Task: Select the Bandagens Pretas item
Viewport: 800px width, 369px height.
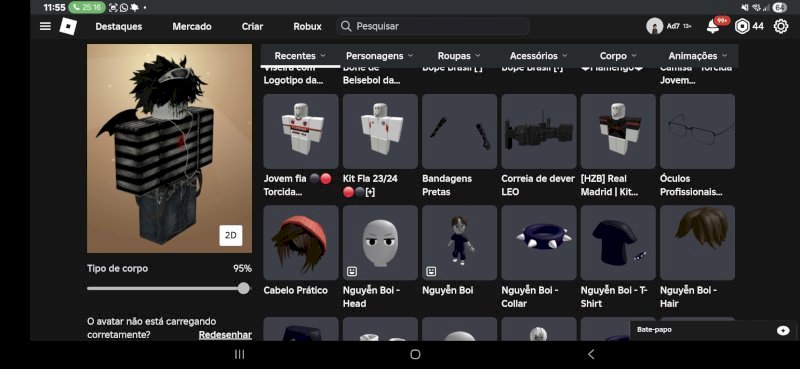Action: 459,131
